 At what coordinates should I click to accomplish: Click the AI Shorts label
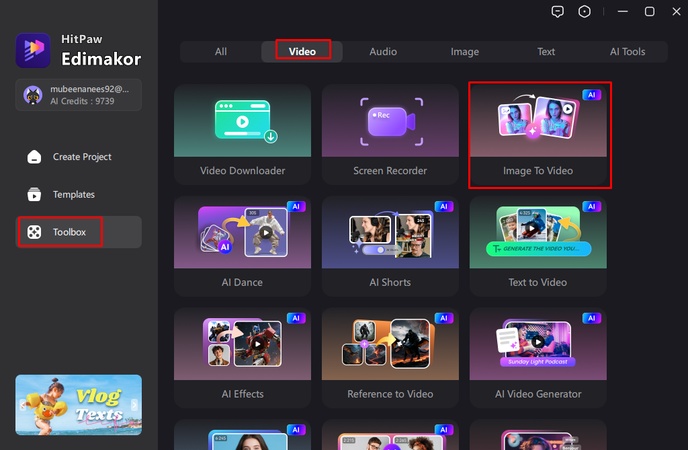(x=390, y=282)
